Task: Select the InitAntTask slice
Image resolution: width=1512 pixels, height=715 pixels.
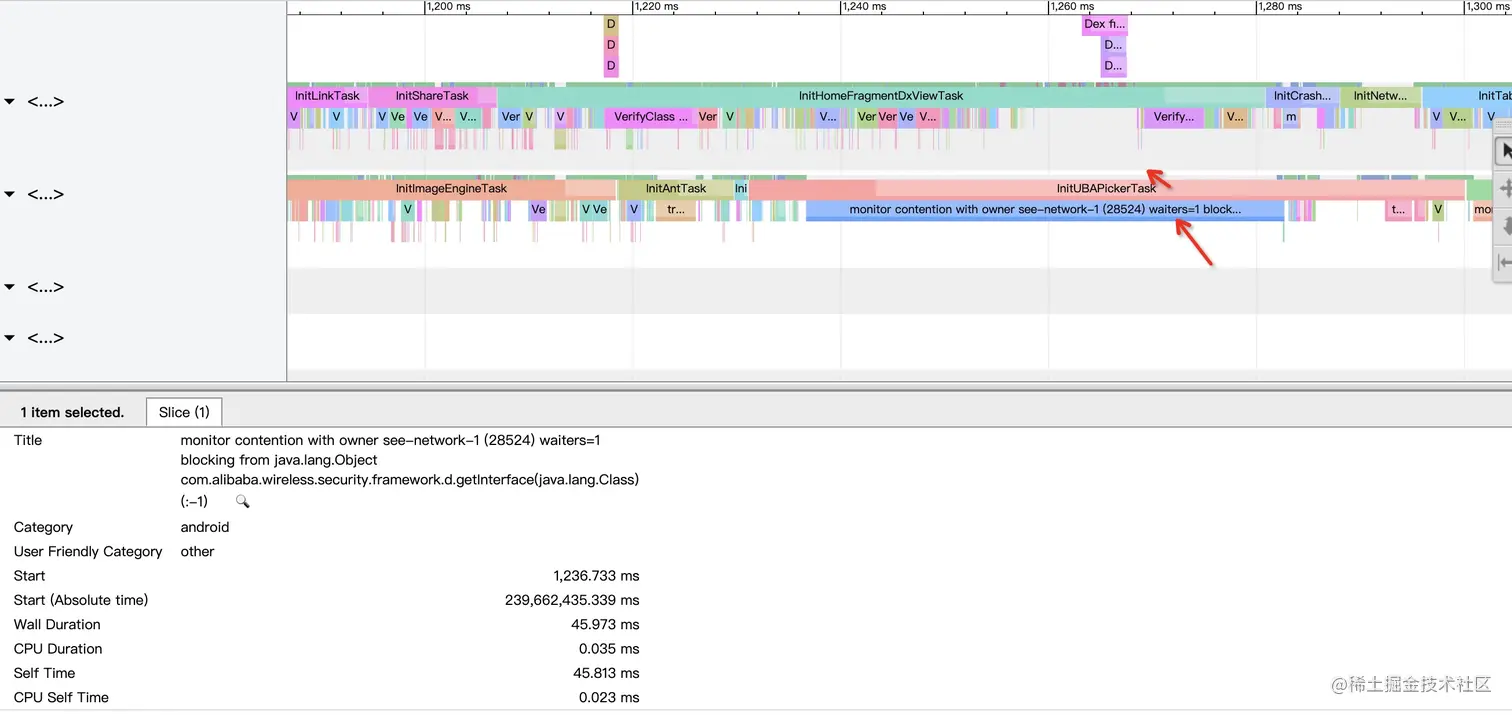Action: click(x=675, y=188)
